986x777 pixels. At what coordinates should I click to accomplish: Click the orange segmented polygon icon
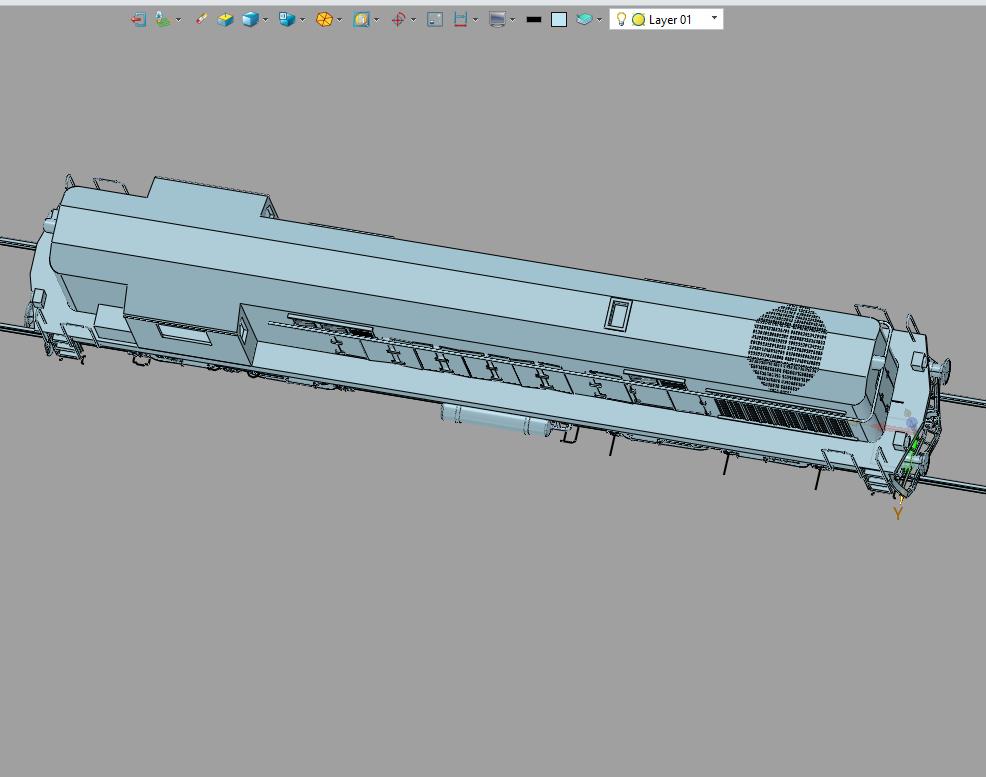(x=324, y=19)
